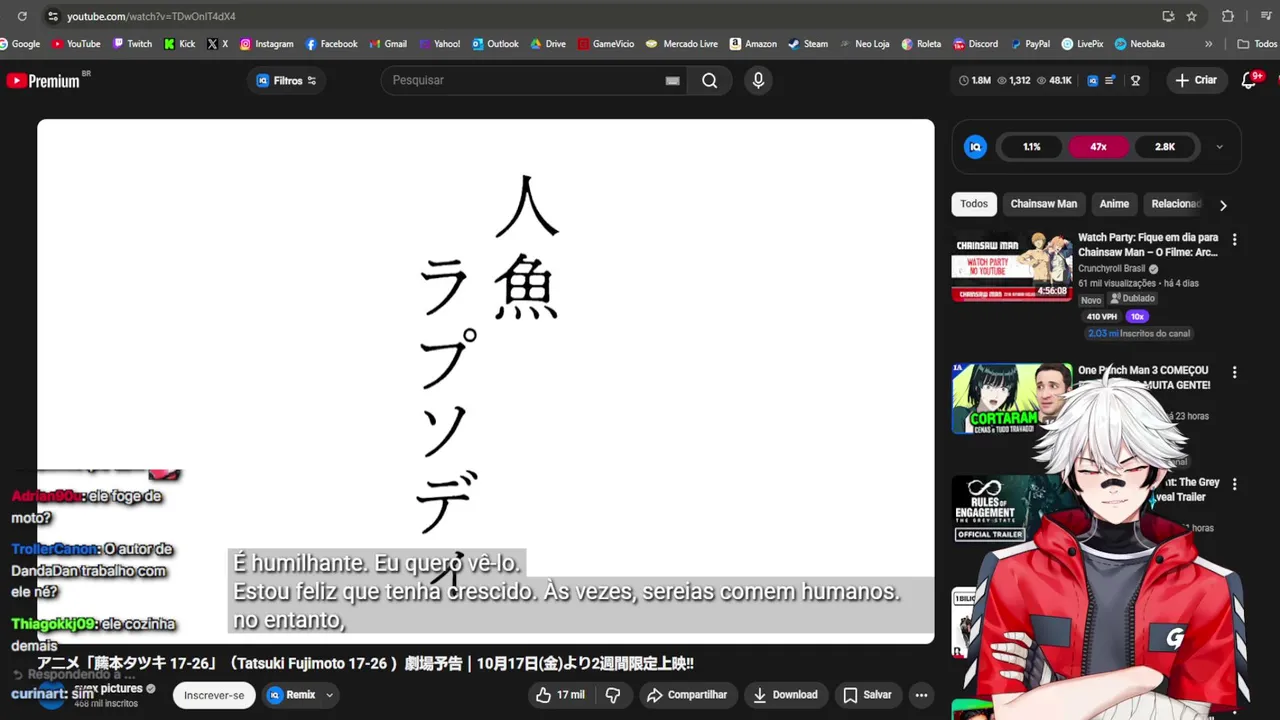This screenshot has height=720, width=1280.
Task: Select the Relacionados filter chip
Action: coord(1174,204)
